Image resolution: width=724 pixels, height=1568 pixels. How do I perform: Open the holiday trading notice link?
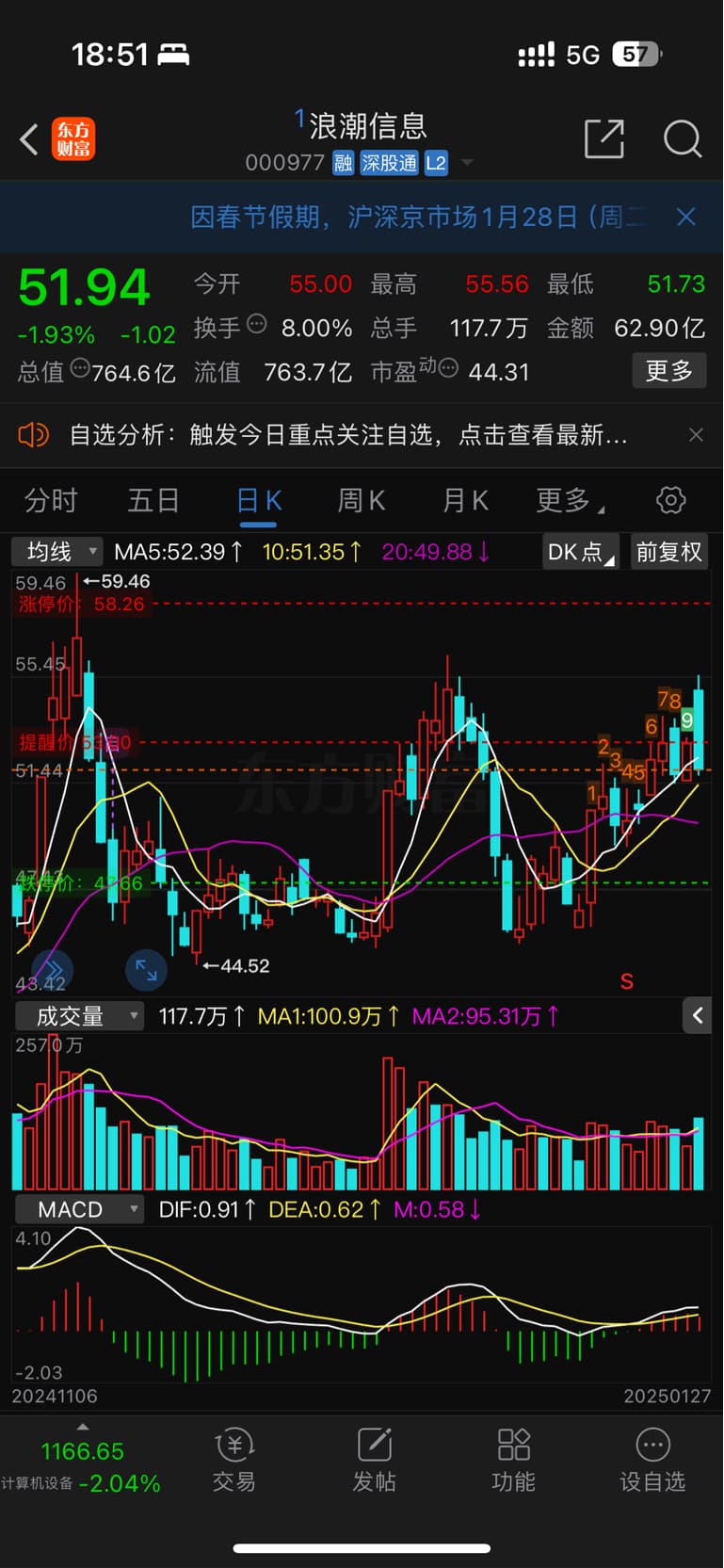click(x=418, y=218)
